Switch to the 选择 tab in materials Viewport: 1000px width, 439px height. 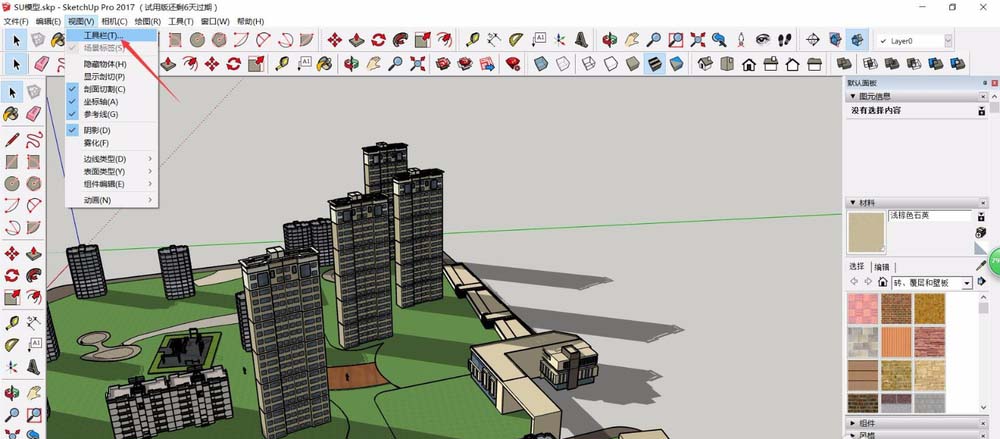[x=857, y=267]
